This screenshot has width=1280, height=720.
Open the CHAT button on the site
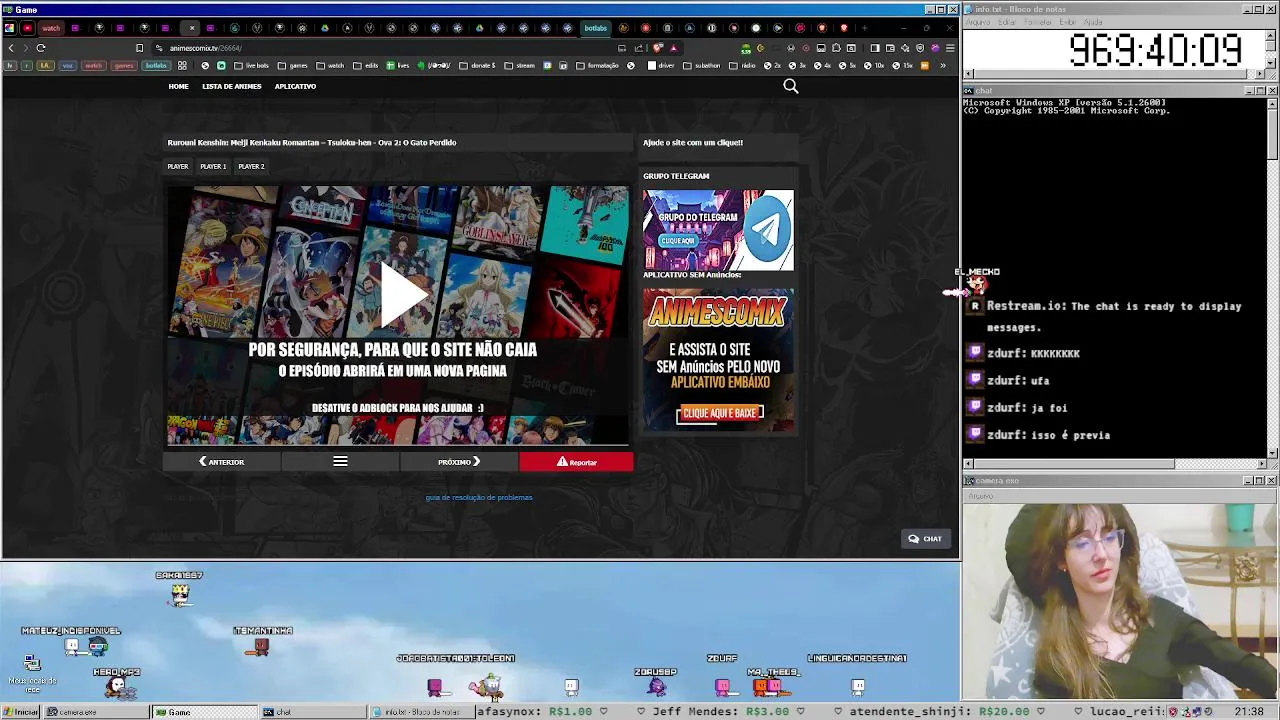point(925,538)
